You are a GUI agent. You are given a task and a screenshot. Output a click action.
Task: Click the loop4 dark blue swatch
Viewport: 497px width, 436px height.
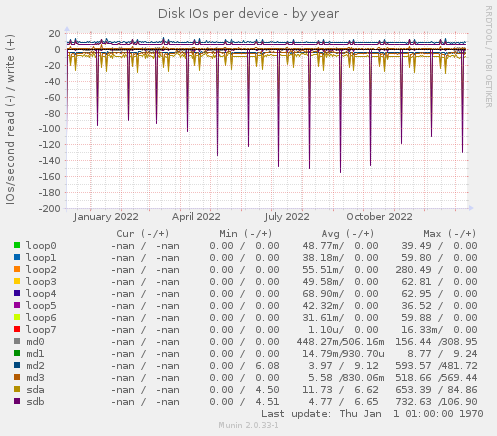(x=17, y=293)
